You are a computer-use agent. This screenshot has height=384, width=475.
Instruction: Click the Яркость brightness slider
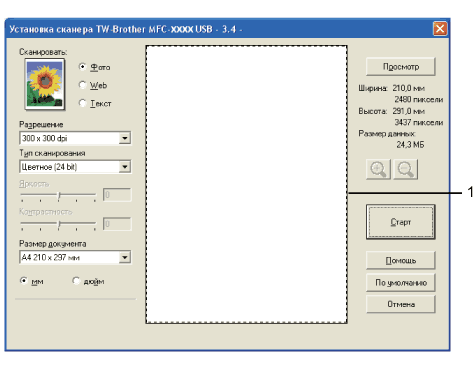pos(58,196)
